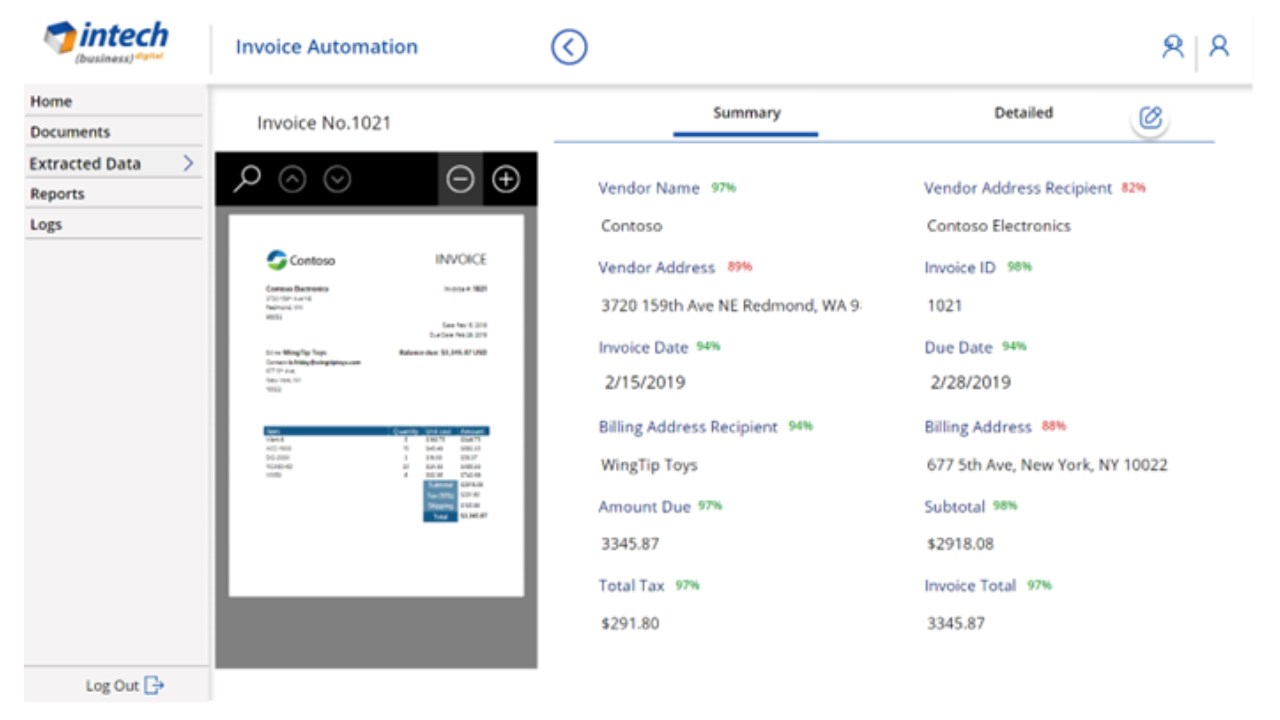Zoom in with the plus icon
The image size is (1280, 720).
(x=506, y=180)
